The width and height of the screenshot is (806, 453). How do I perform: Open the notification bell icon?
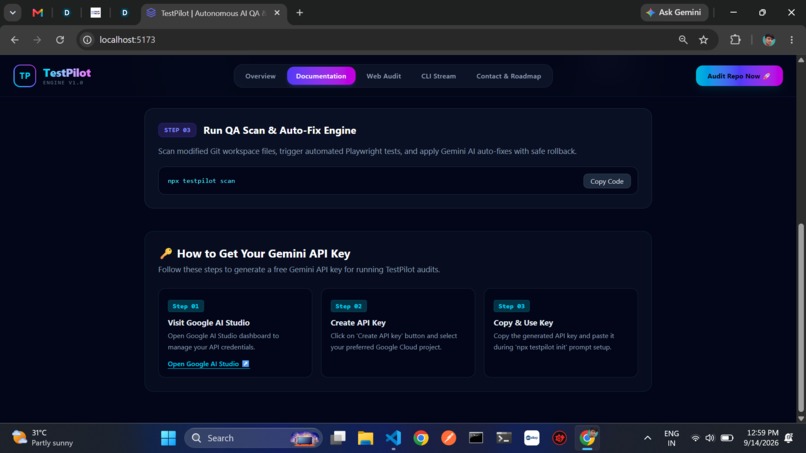click(789, 438)
